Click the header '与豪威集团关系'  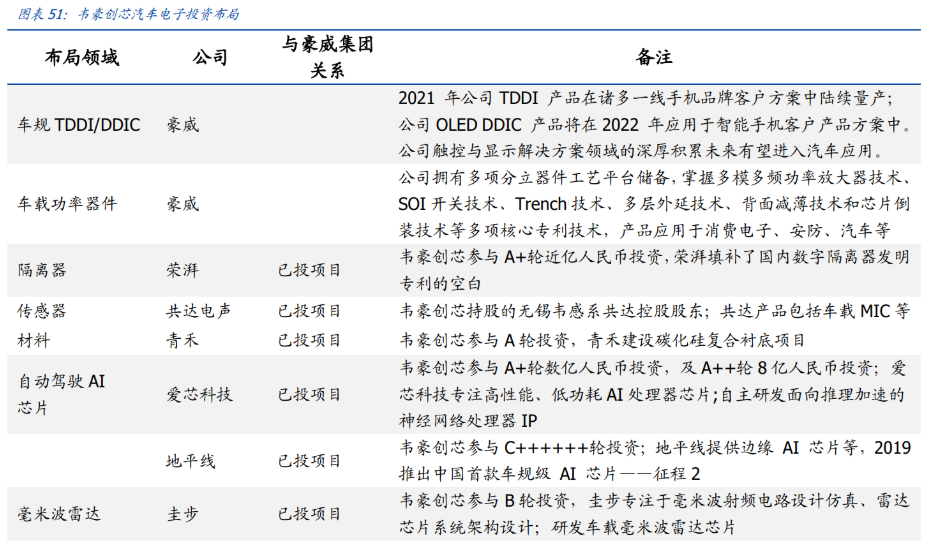(x=327, y=57)
